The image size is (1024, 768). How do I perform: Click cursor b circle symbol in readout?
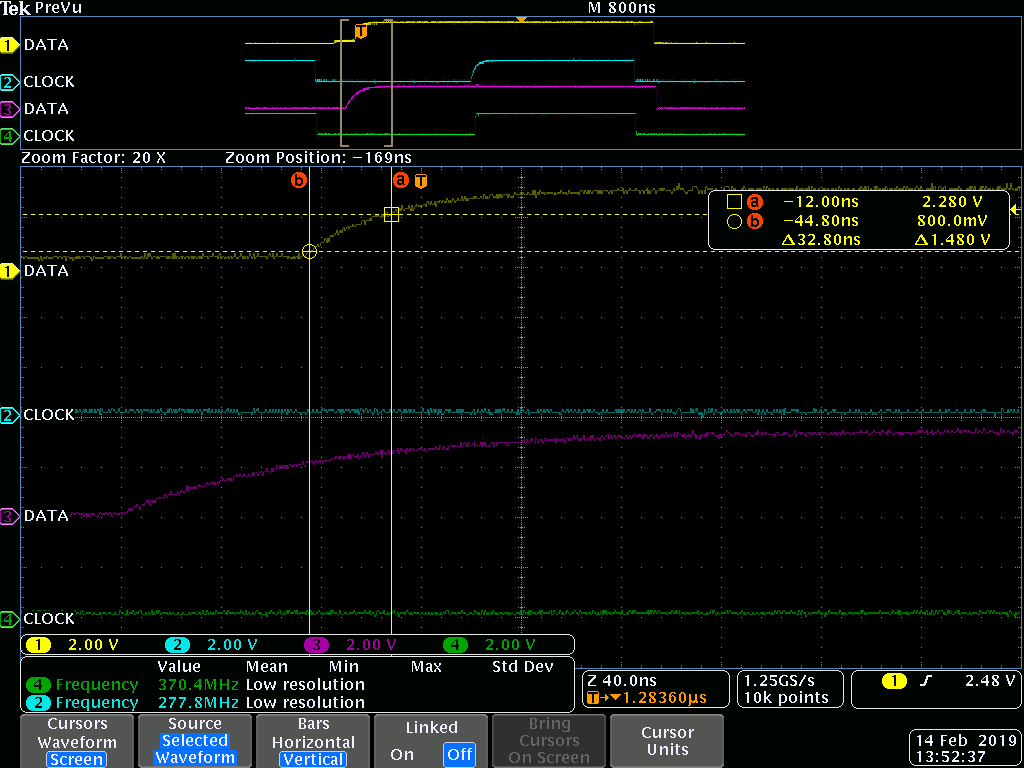click(x=733, y=222)
